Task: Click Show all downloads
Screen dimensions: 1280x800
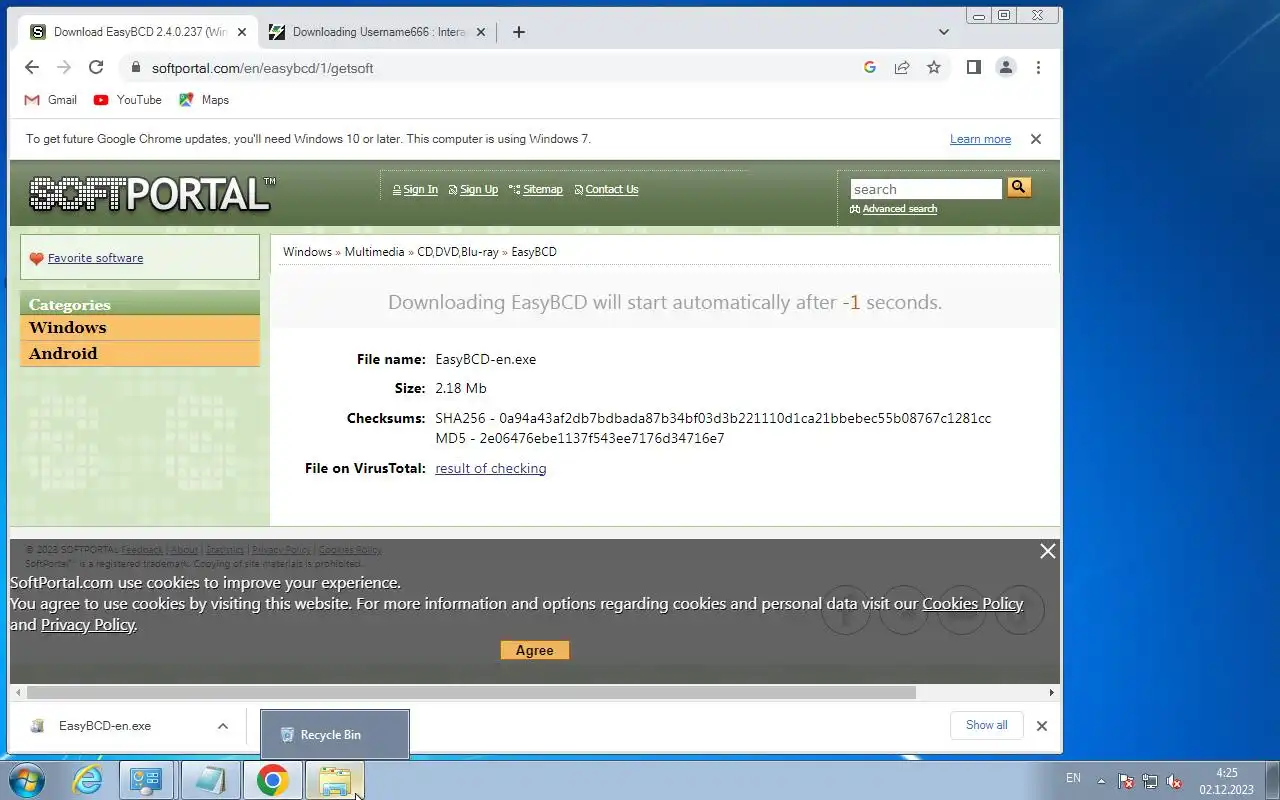Action: 986,725
